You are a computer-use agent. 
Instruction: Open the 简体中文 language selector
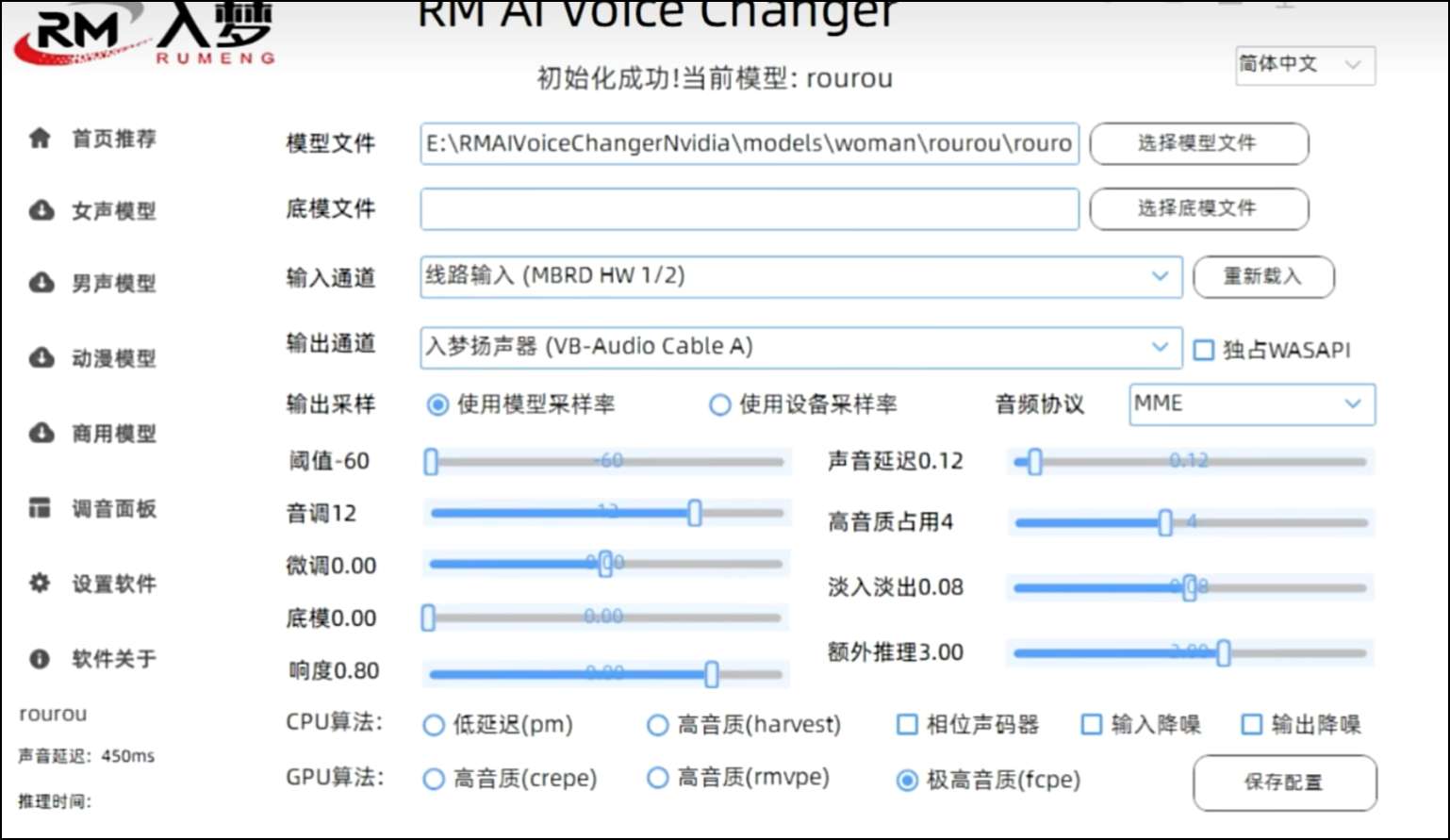point(1304,65)
